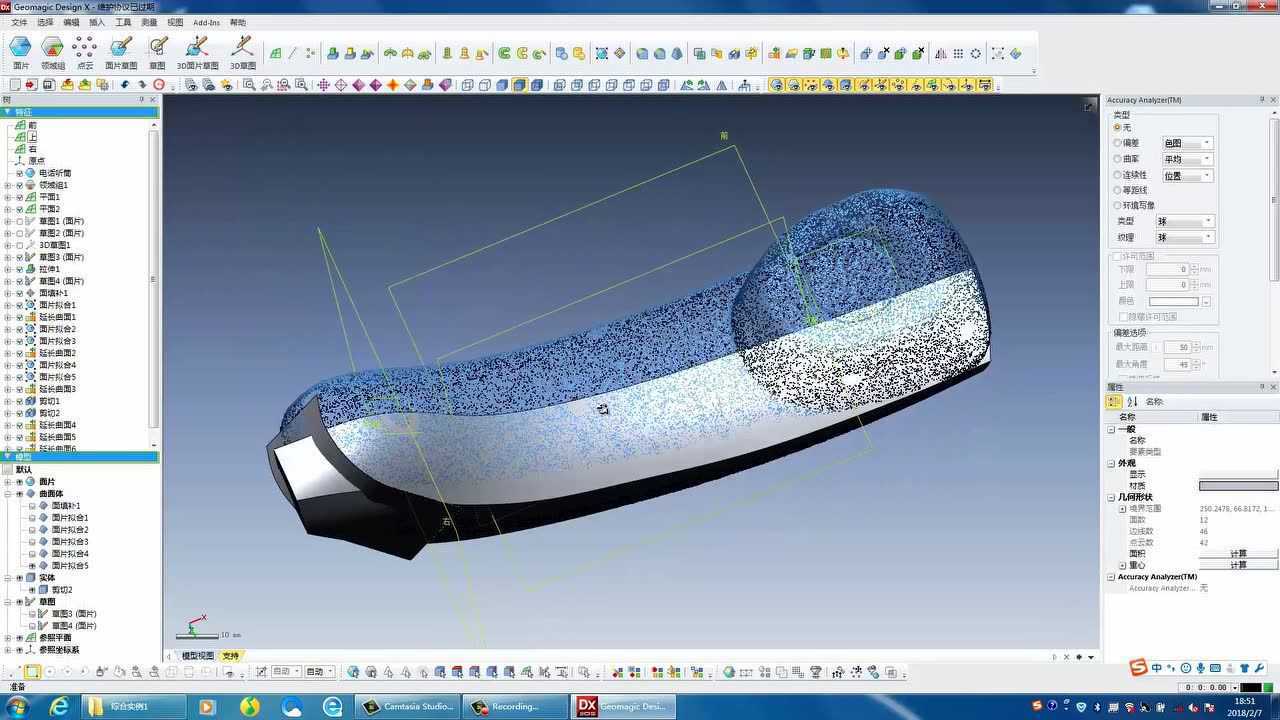
Task: Click the 领域组 (Region Group) tool
Action: click(53, 52)
